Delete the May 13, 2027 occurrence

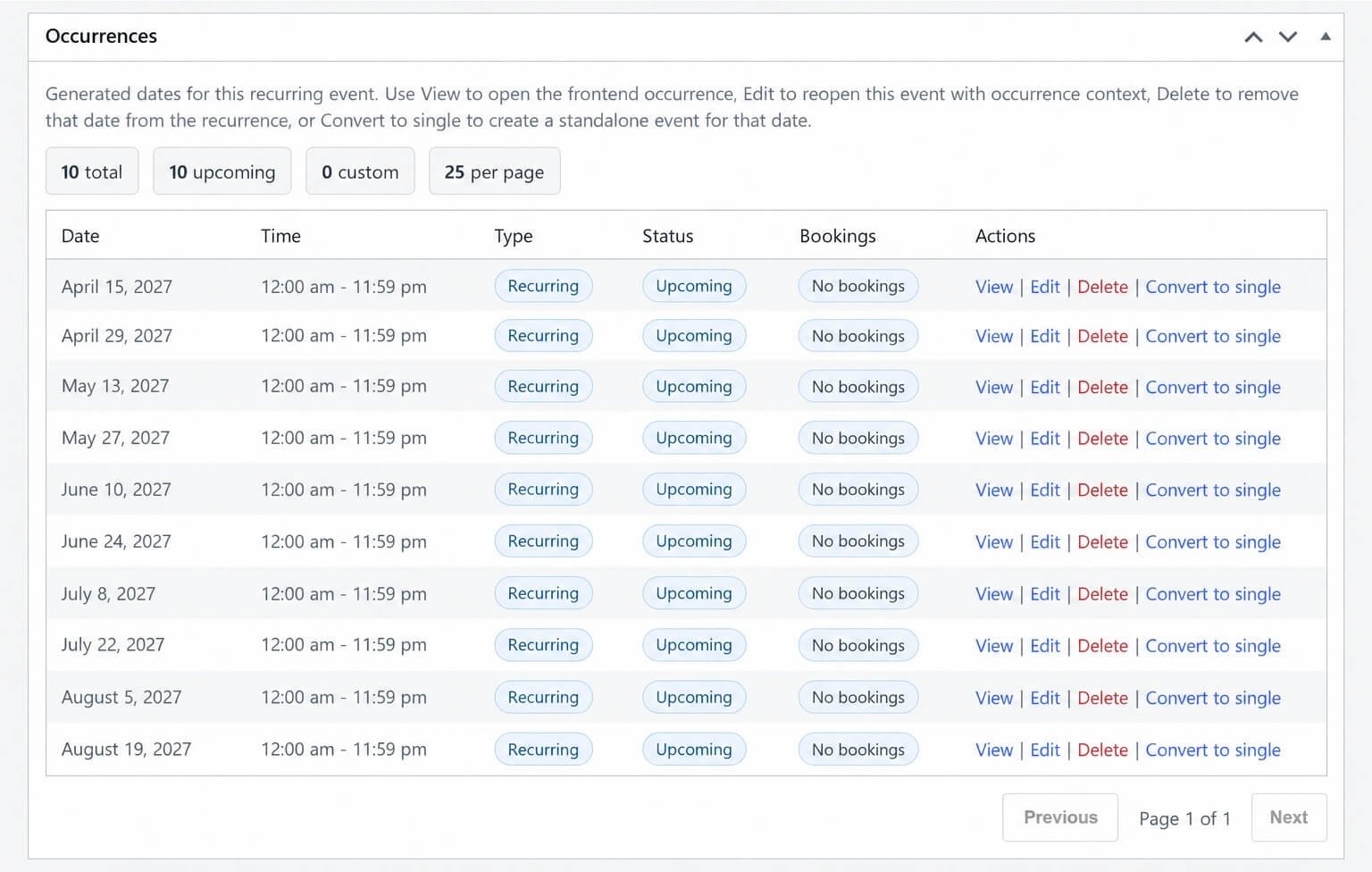(x=1102, y=387)
